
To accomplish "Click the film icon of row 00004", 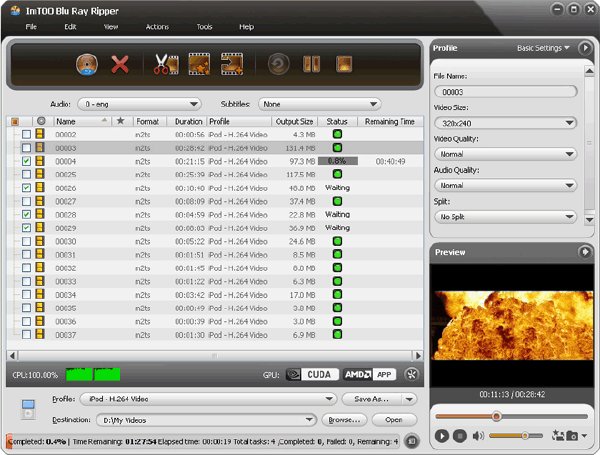I will (x=40, y=161).
